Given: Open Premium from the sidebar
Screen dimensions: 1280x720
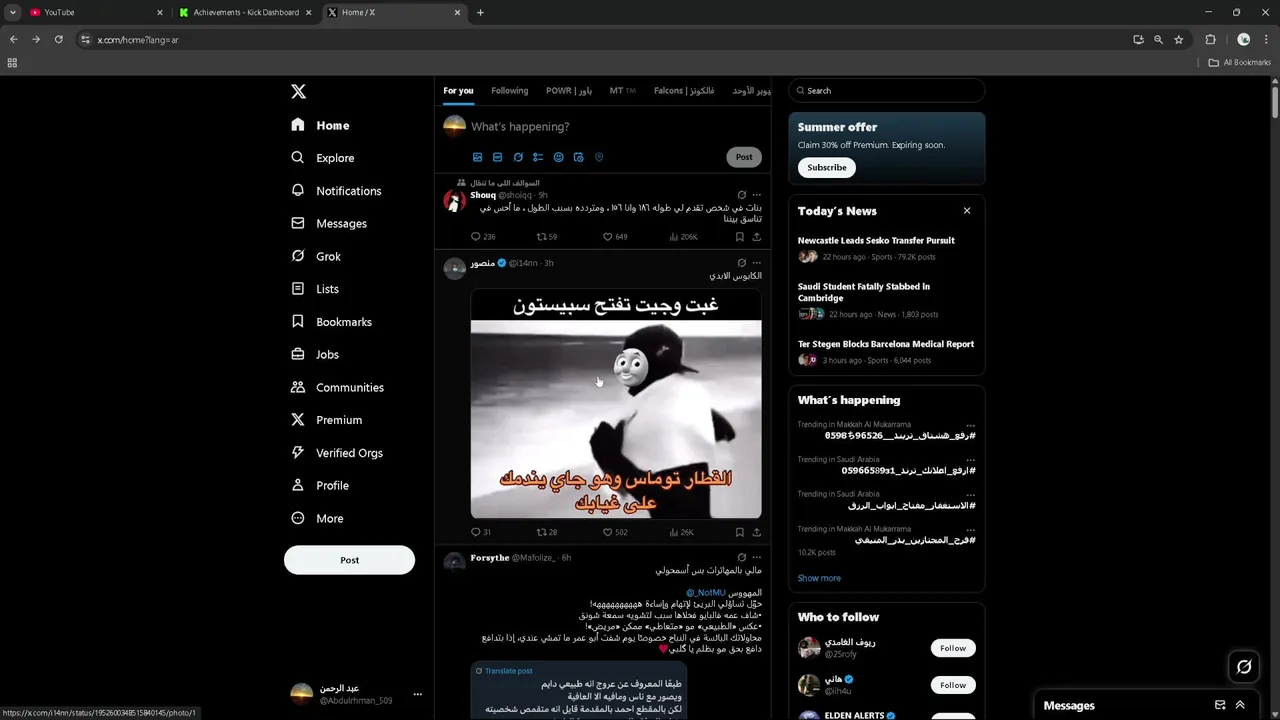Looking at the screenshot, I should coord(326,420).
